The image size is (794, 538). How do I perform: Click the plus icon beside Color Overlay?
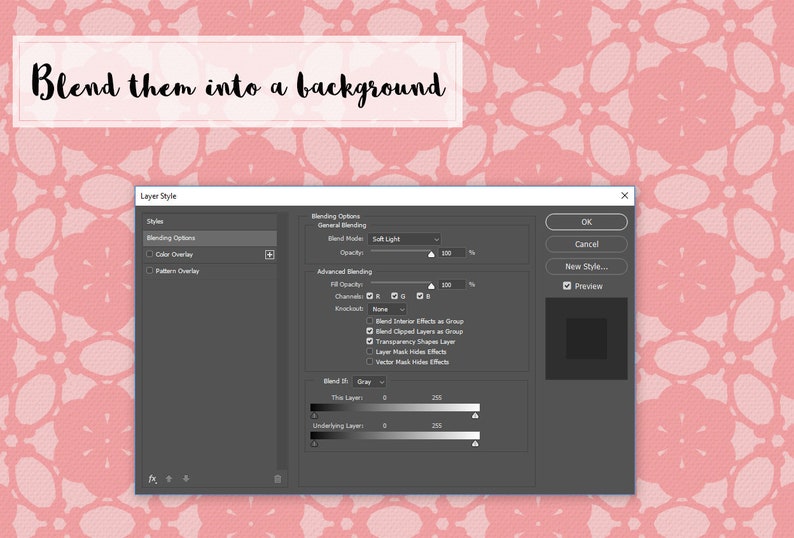269,254
